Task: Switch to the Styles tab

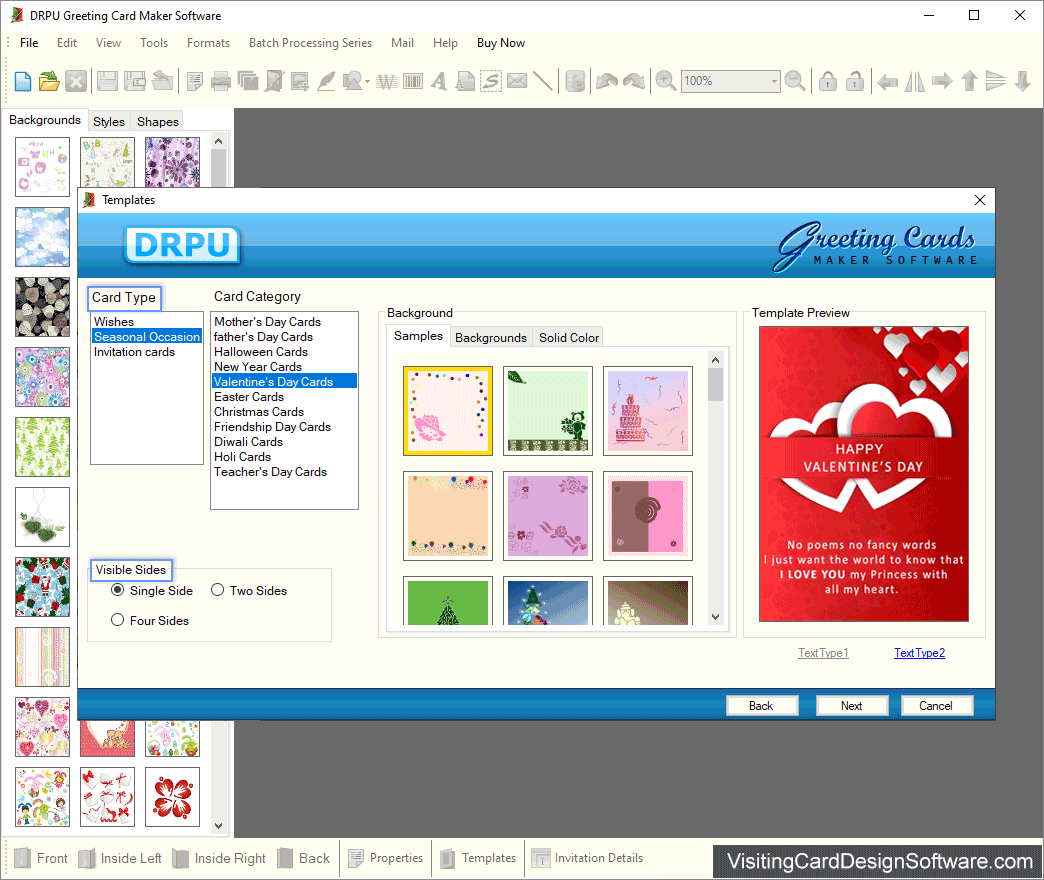Action: [x=109, y=121]
